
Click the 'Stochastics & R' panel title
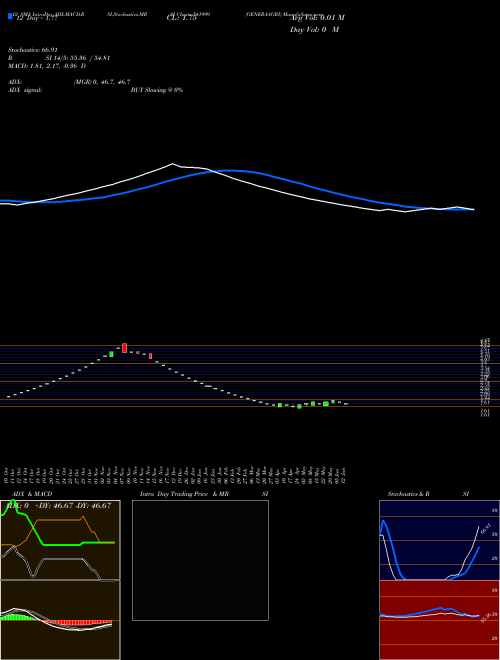click(x=409, y=494)
